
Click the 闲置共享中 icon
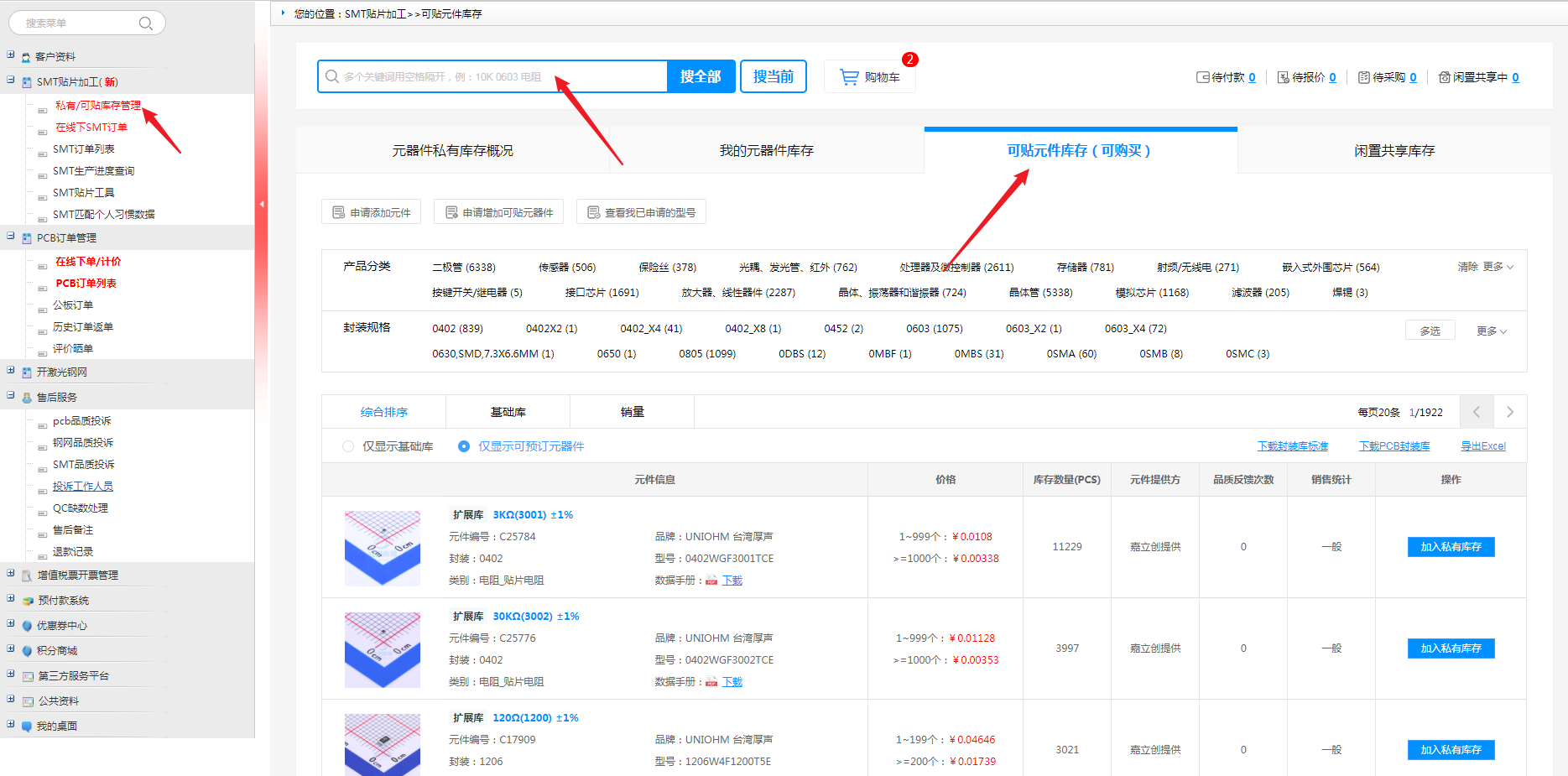tap(1444, 77)
